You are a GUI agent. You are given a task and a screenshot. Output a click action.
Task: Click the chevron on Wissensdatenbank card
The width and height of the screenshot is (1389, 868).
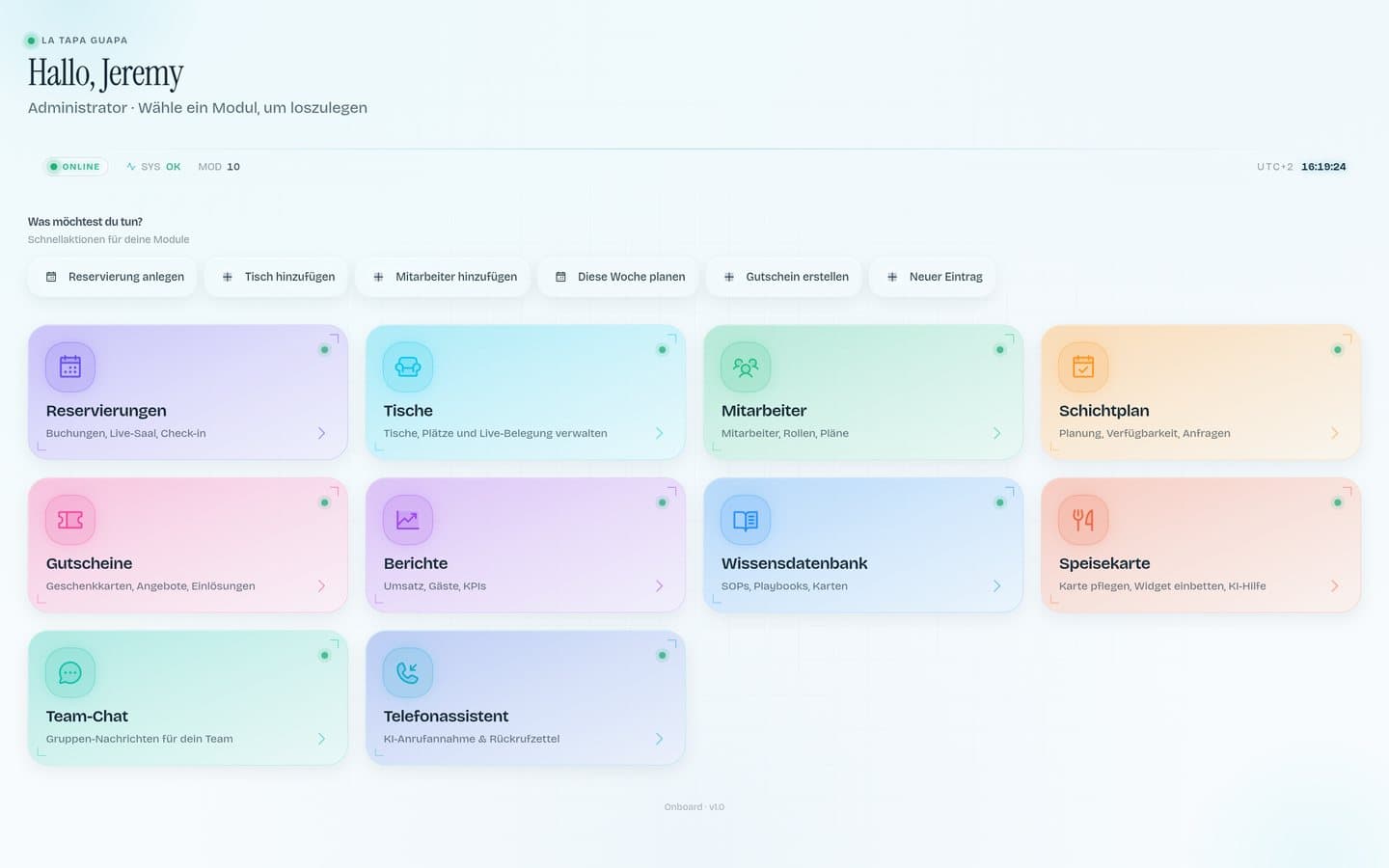click(x=996, y=586)
